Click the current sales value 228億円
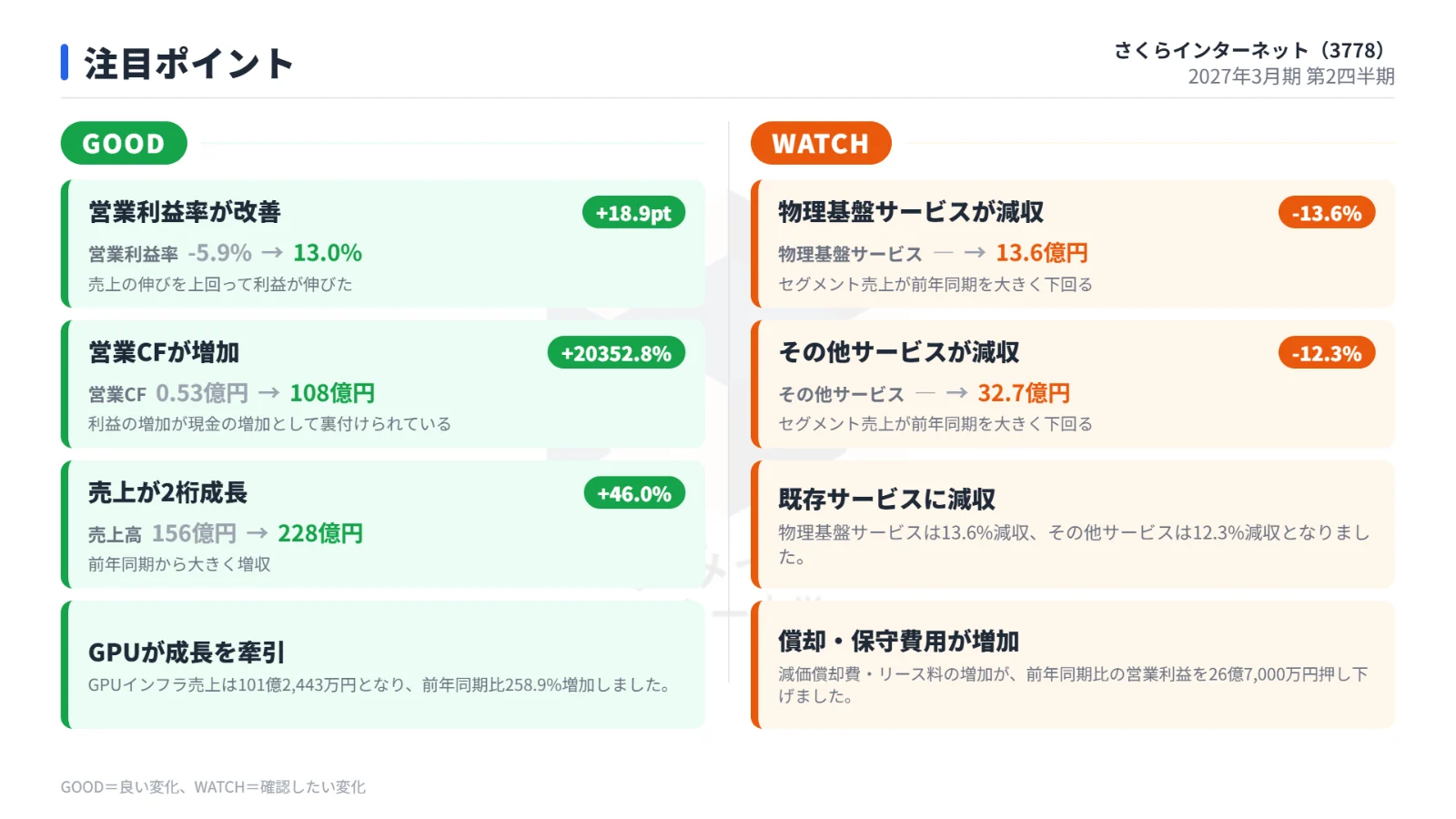1456x819 pixels. tap(320, 533)
